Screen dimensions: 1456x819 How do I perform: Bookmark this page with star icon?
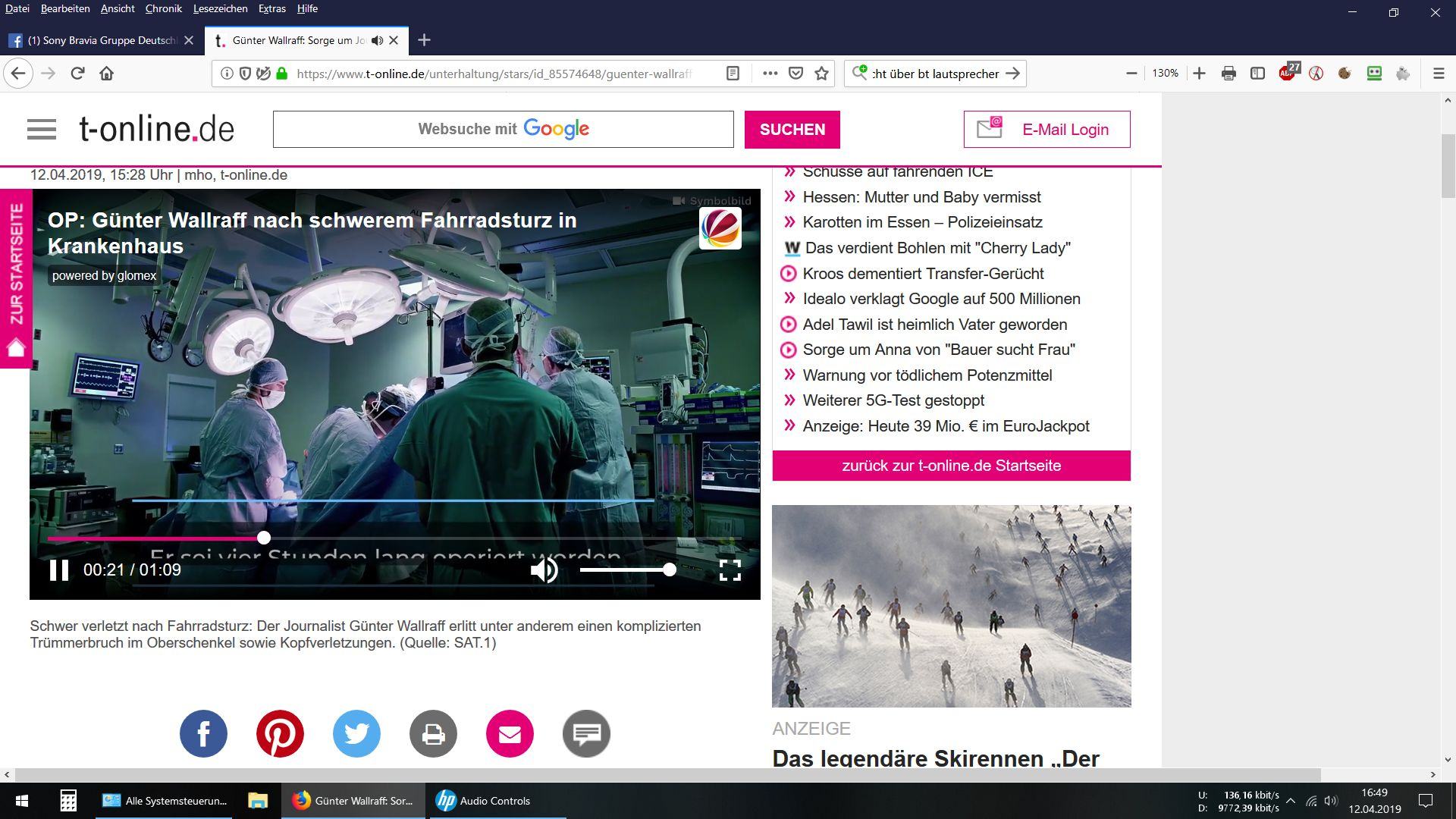point(821,74)
